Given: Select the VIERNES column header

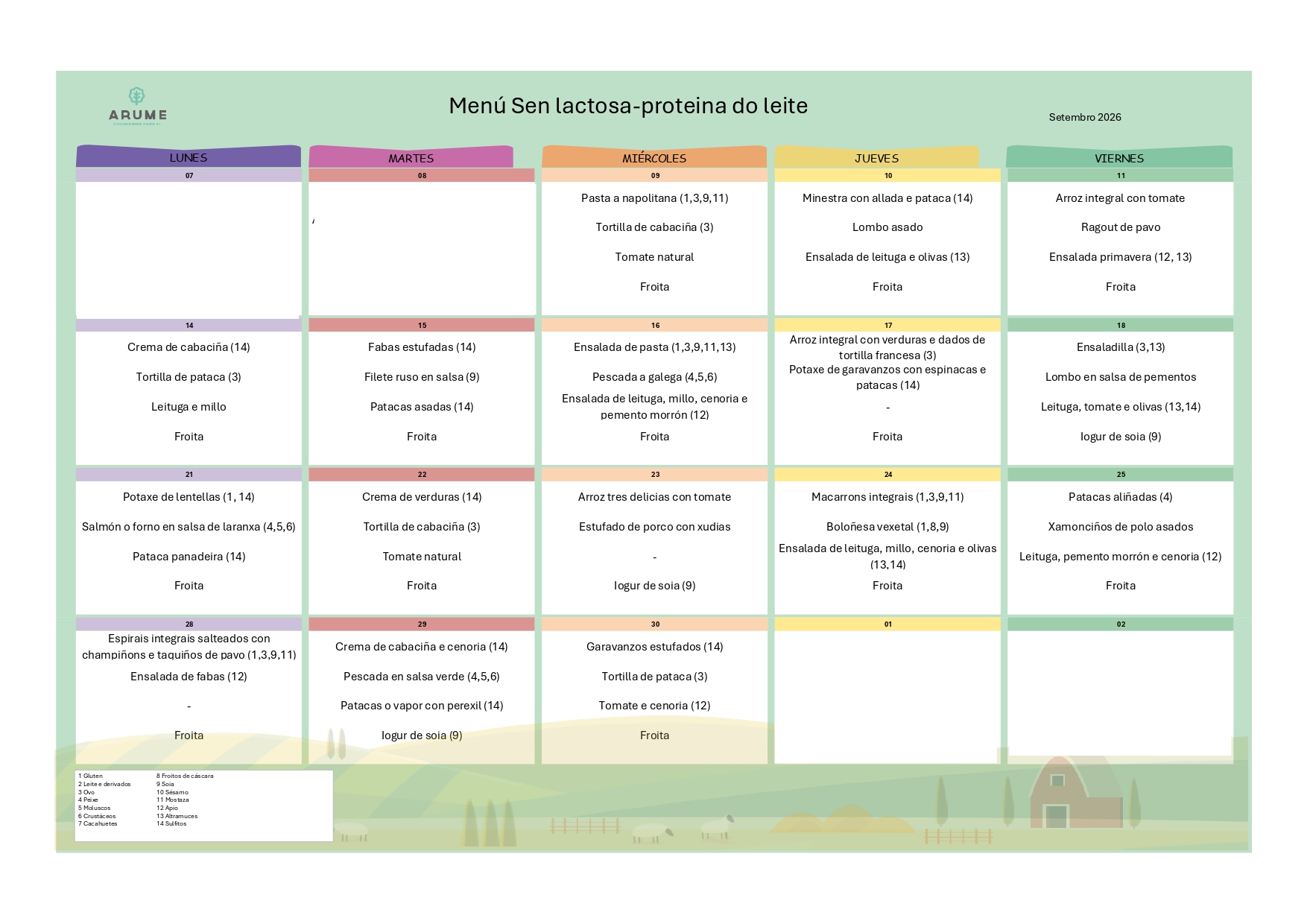Looking at the screenshot, I should click(1119, 157).
